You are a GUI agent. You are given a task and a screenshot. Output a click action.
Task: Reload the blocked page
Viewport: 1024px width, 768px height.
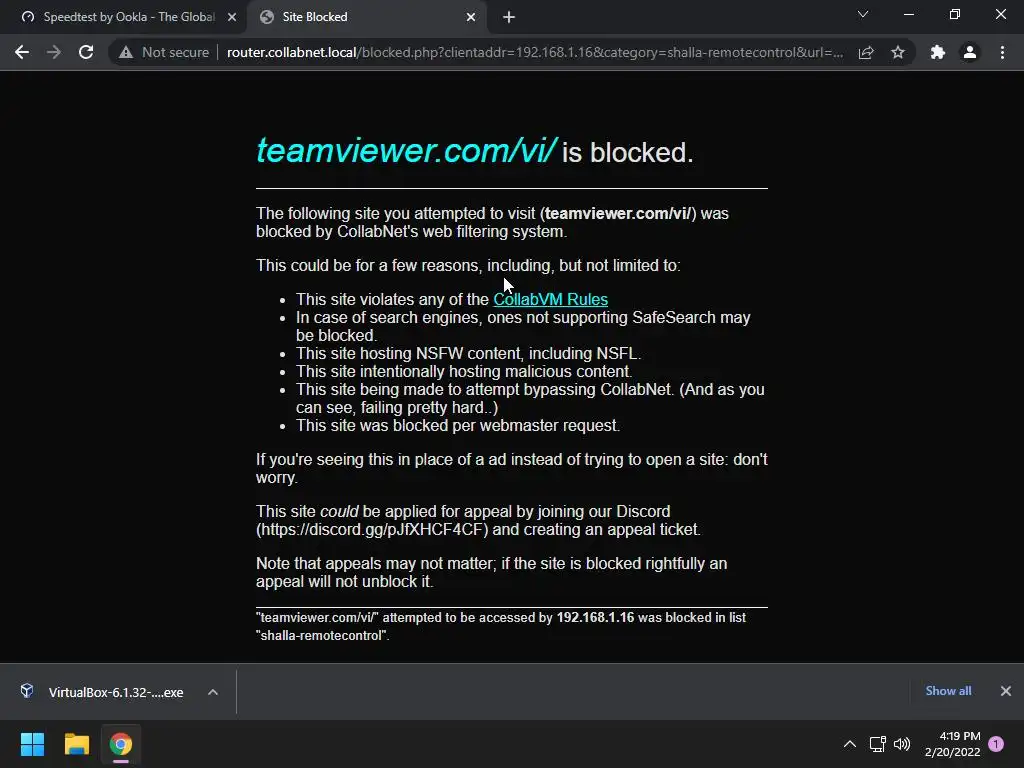click(86, 52)
